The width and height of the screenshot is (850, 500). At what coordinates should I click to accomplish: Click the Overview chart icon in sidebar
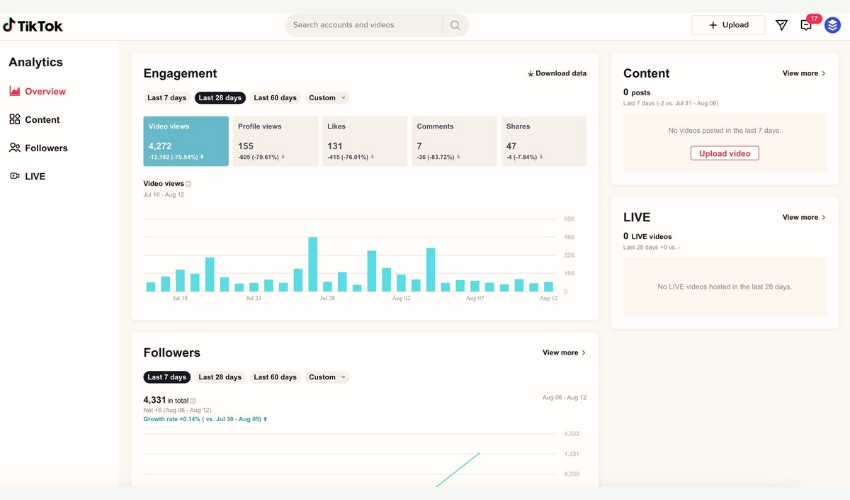pyautogui.click(x=15, y=91)
